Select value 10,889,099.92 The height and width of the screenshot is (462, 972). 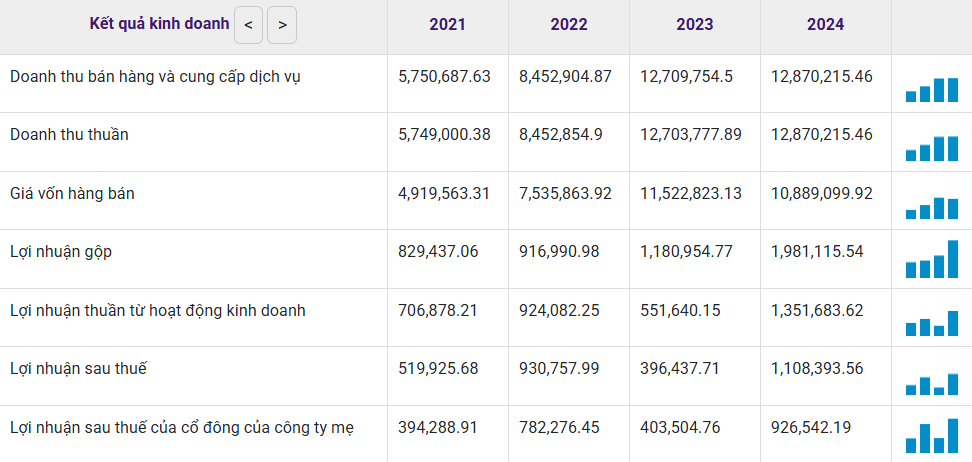822,193
